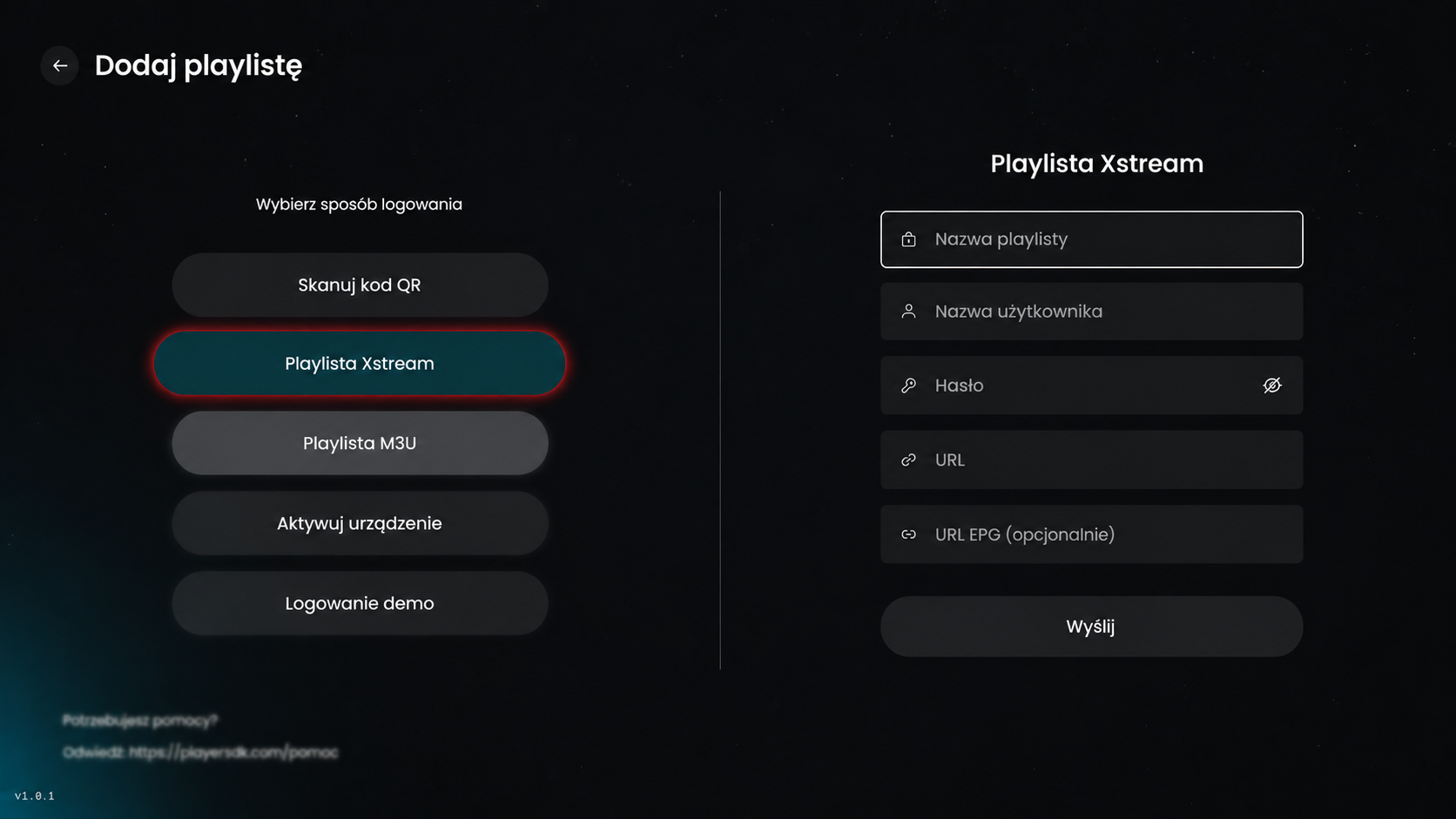Click the link icon in URL field

908,460
